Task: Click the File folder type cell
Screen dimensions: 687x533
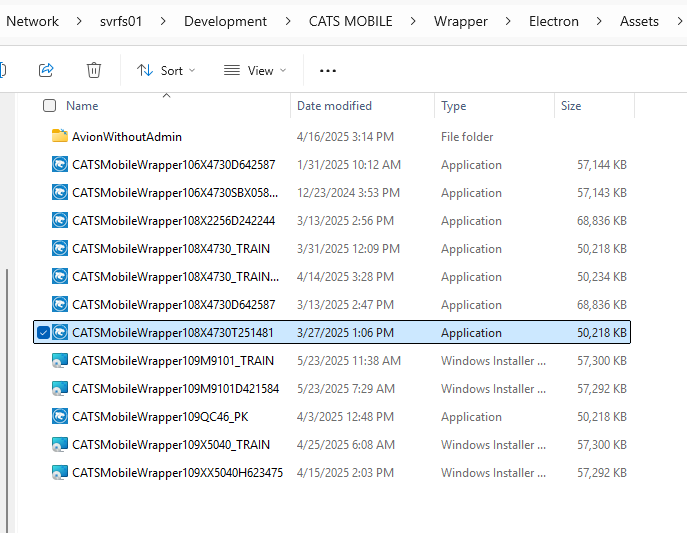Action: (x=467, y=137)
